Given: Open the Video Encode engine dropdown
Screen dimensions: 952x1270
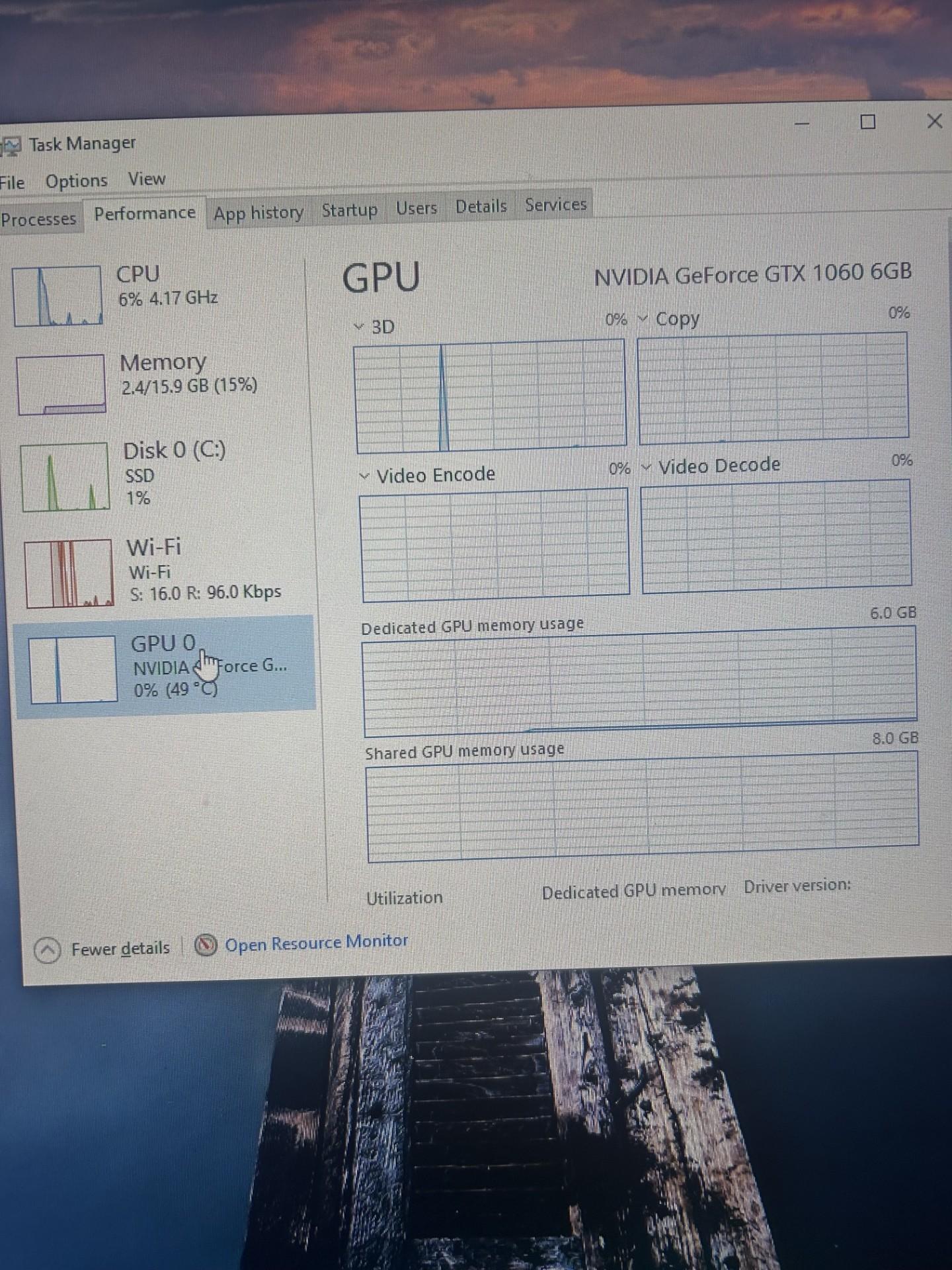Looking at the screenshot, I should tap(364, 476).
